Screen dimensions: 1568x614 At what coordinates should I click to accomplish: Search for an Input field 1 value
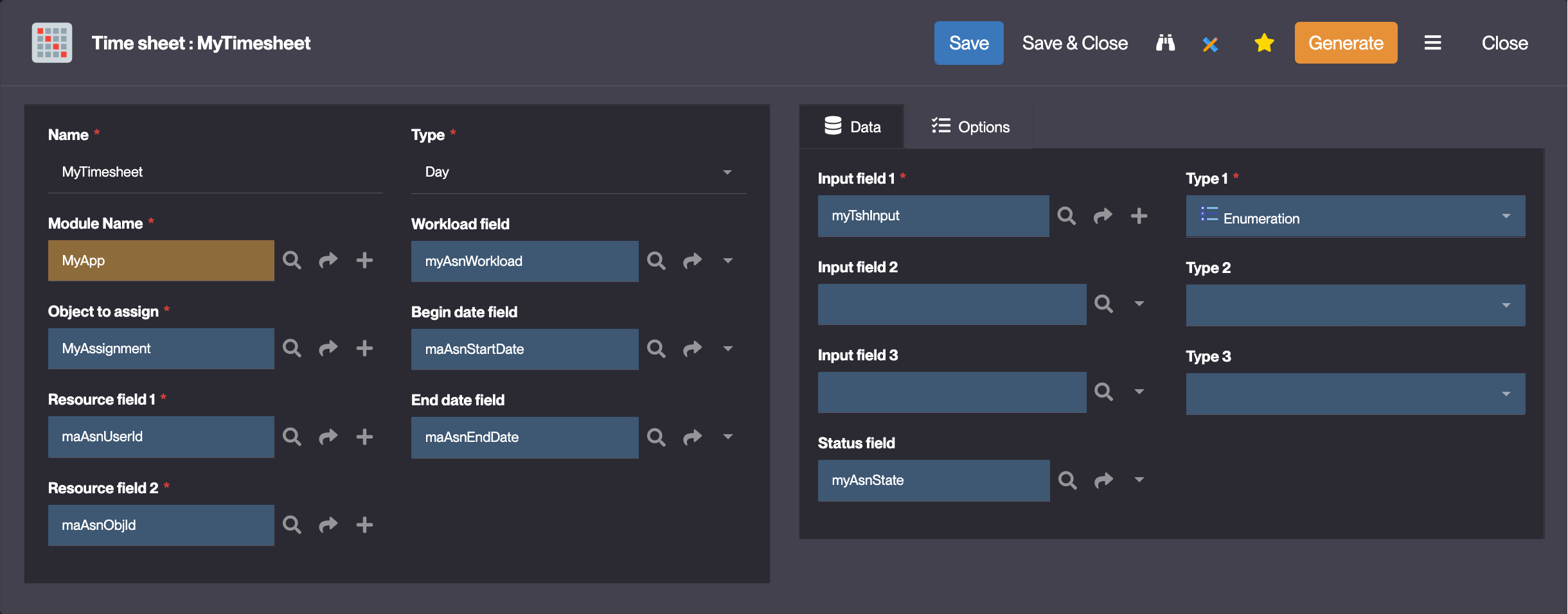point(1066,216)
